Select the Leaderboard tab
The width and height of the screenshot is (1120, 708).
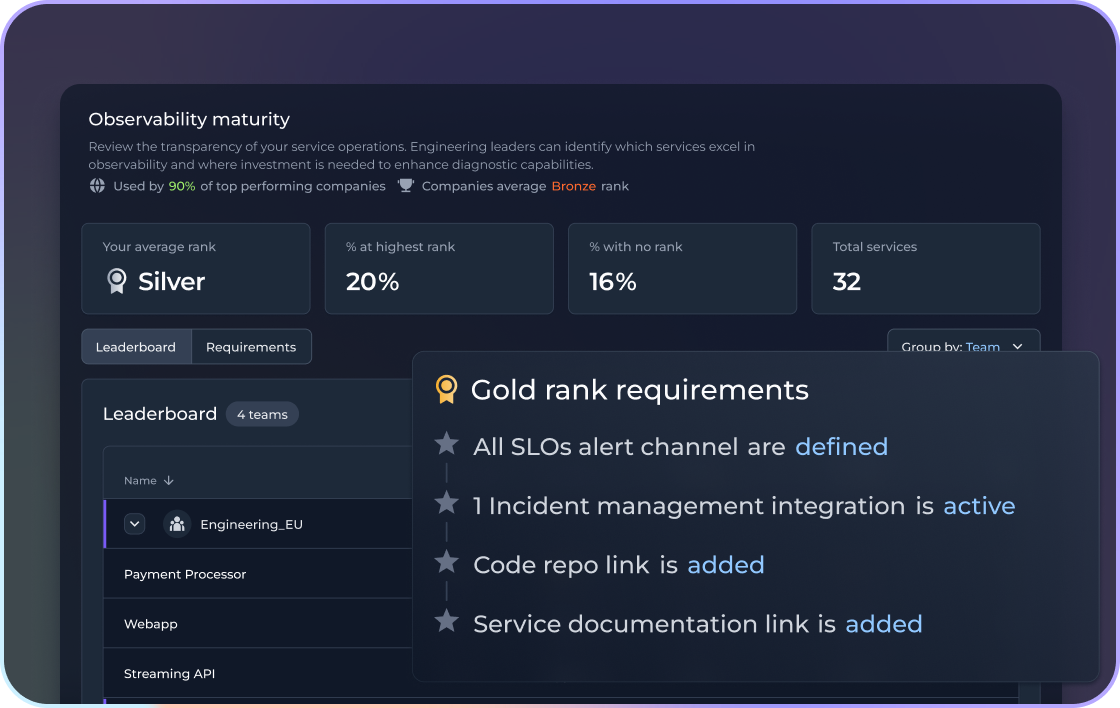(136, 347)
